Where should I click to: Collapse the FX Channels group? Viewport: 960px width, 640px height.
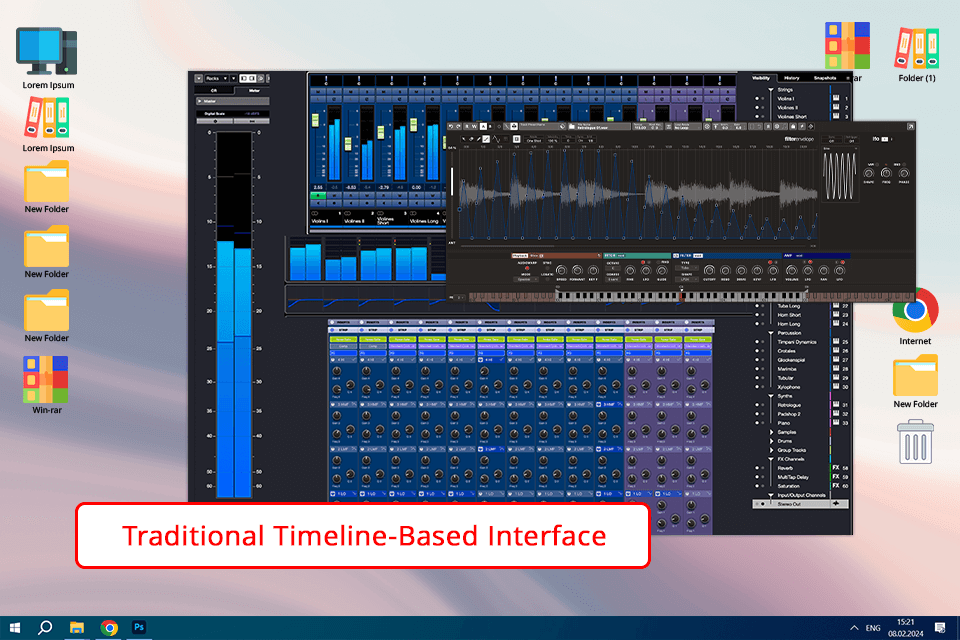pyautogui.click(x=771, y=459)
